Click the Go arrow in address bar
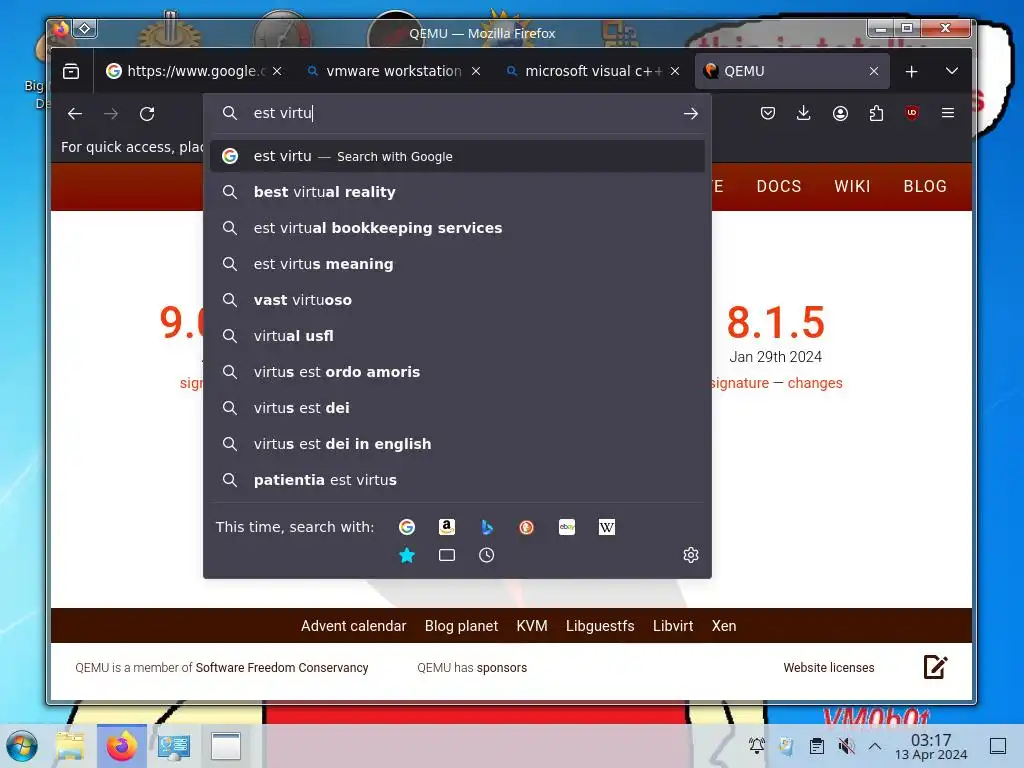 (690, 114)
